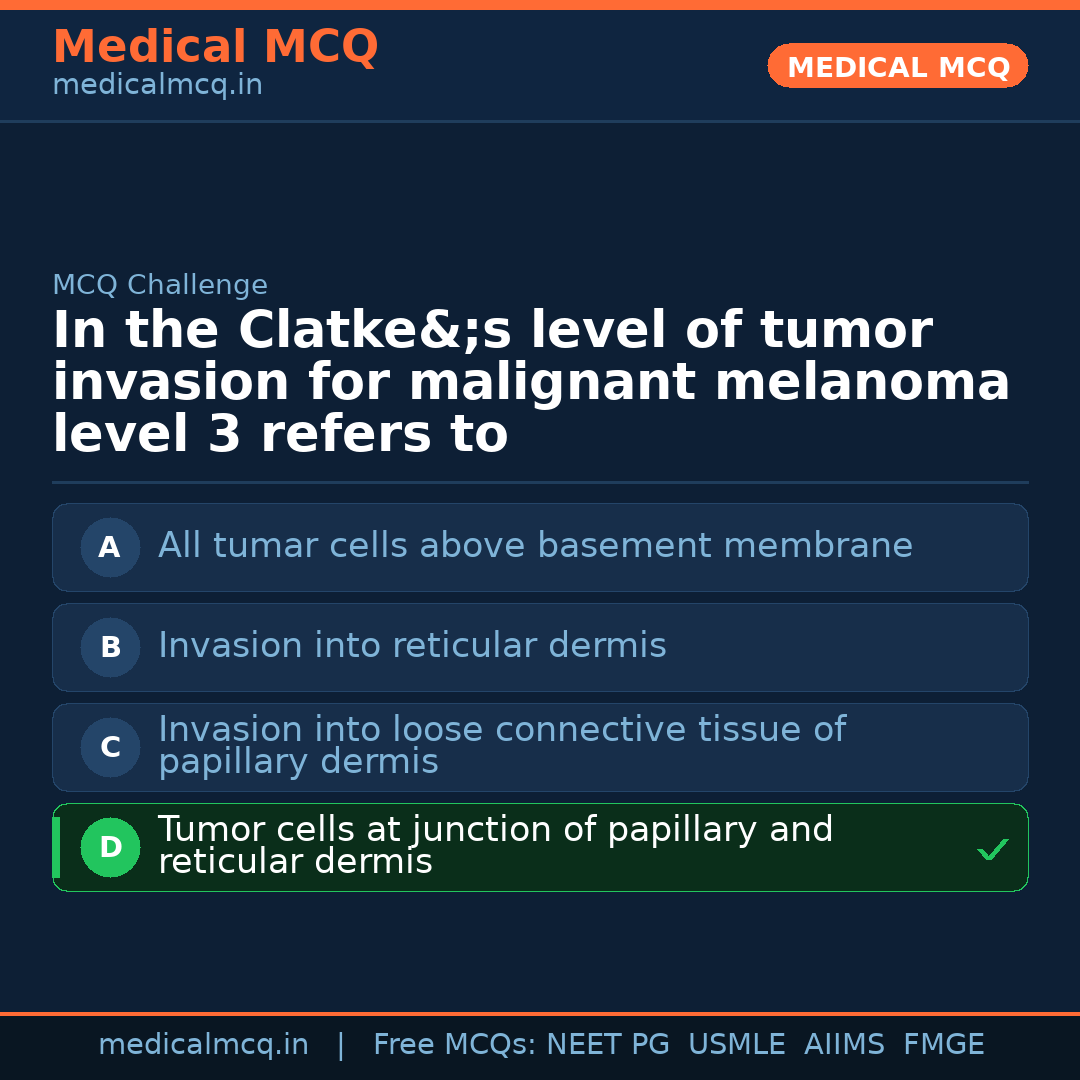This screenshot has width=1080, height=1080.
Task: Choose 'All tumar cells above basement membrane'
Action: (535, 546)
